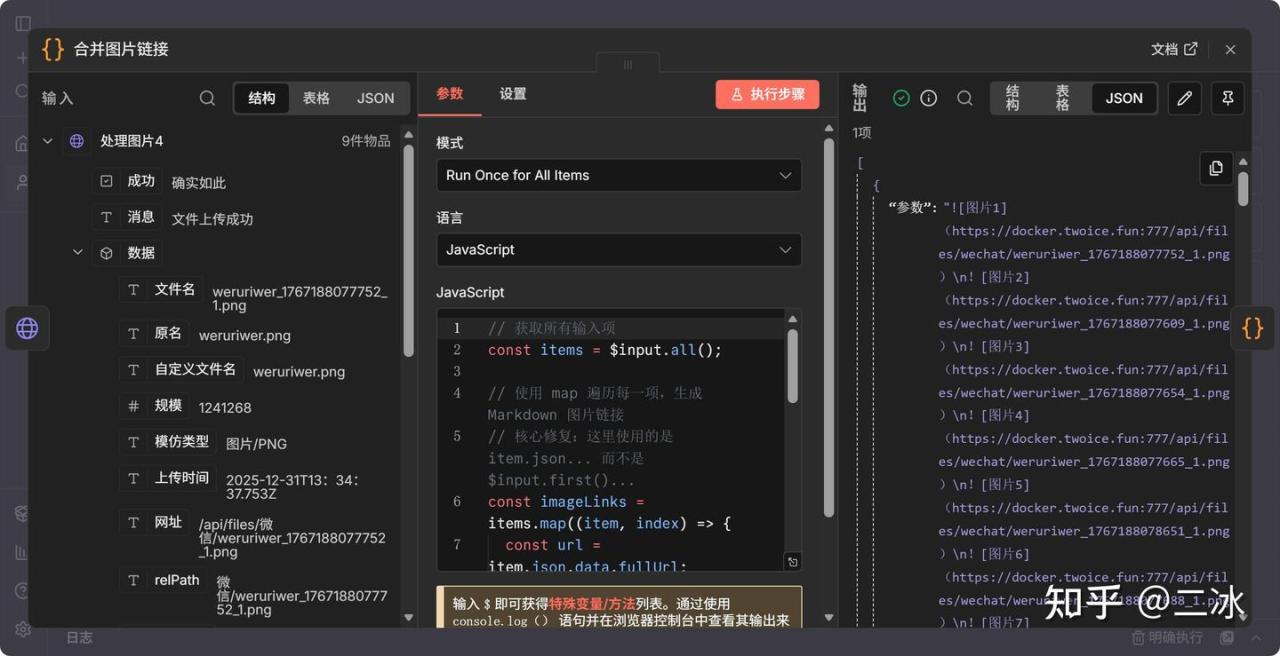Screen dimensions: 1280x656
Task: Switch input view to 表格
Action: click(316, 98)
